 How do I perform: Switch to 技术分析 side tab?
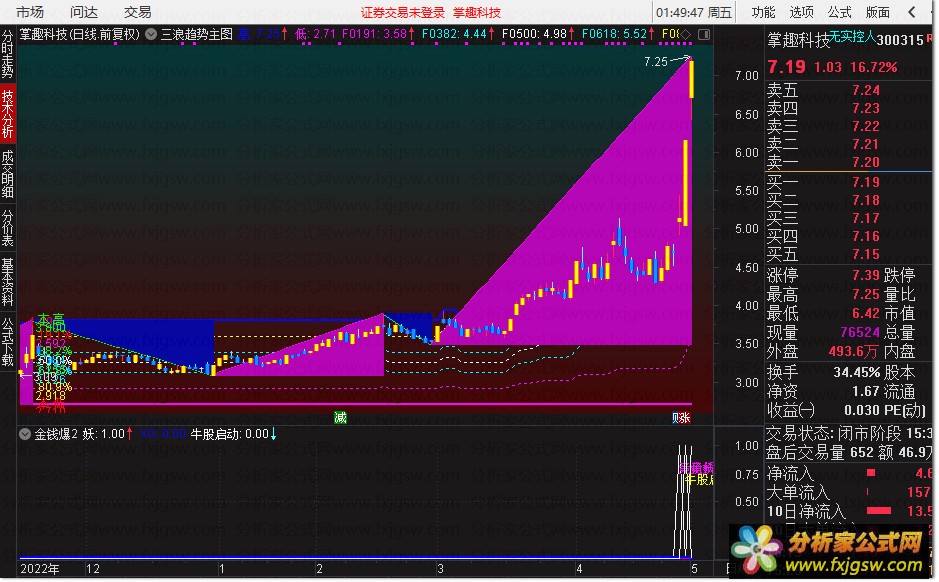(x=7, y=114)
